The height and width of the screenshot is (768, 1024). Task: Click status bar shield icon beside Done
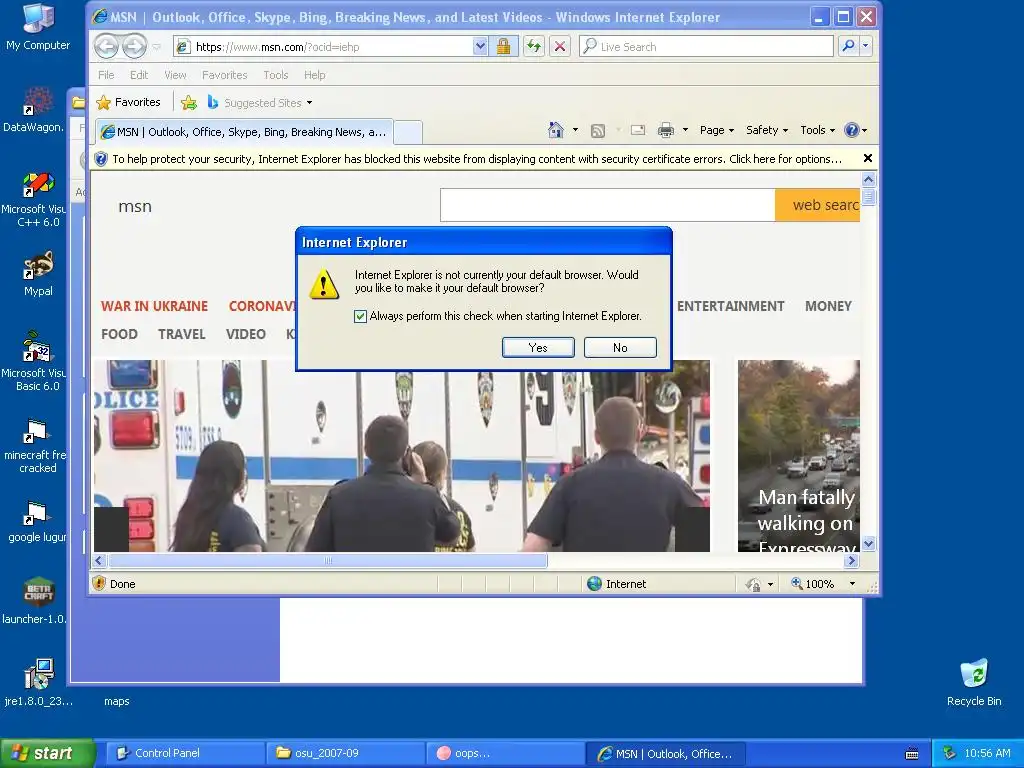coord(99,583)
